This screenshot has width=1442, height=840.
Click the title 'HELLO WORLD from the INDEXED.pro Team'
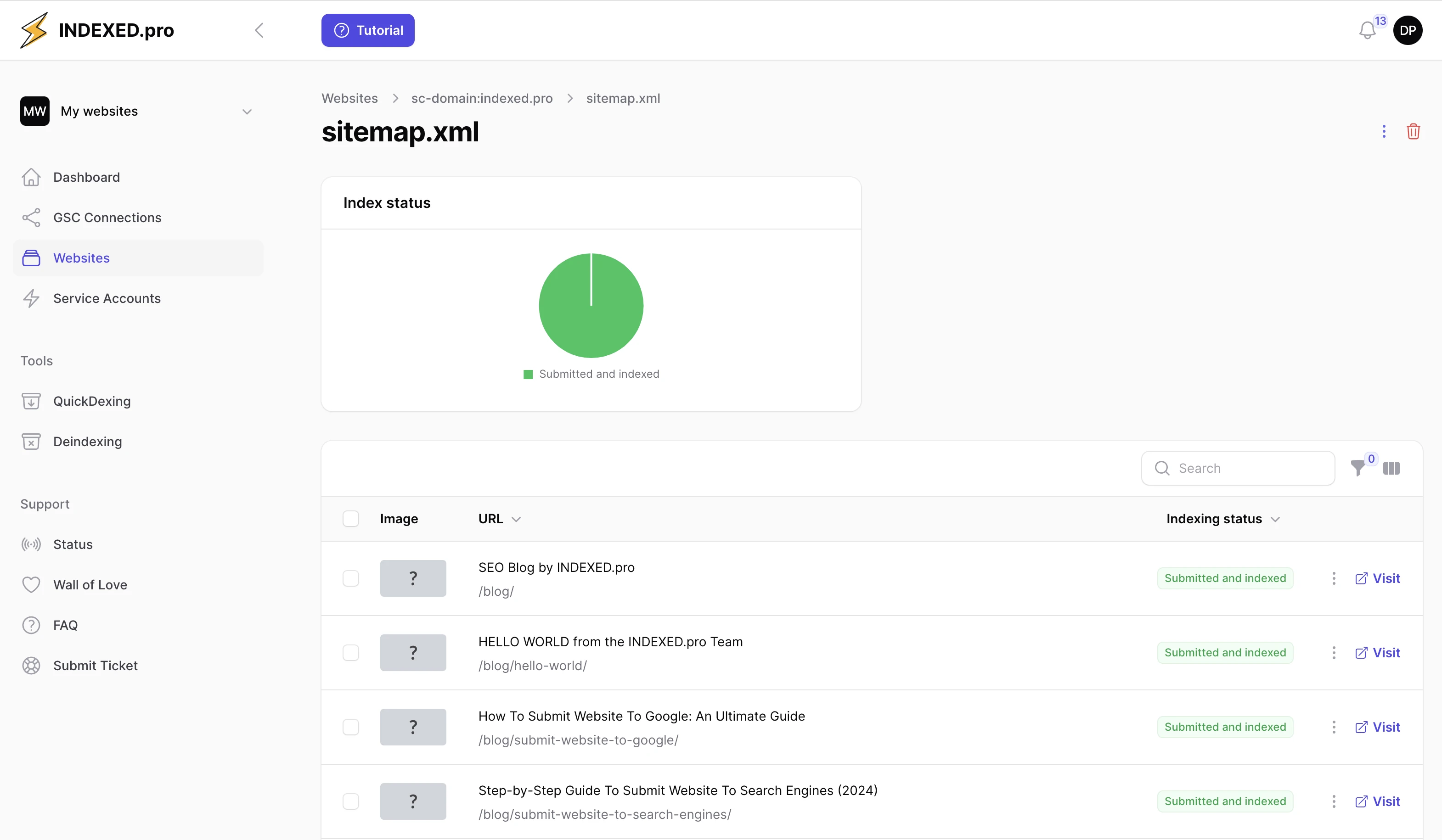pos(611,642)
